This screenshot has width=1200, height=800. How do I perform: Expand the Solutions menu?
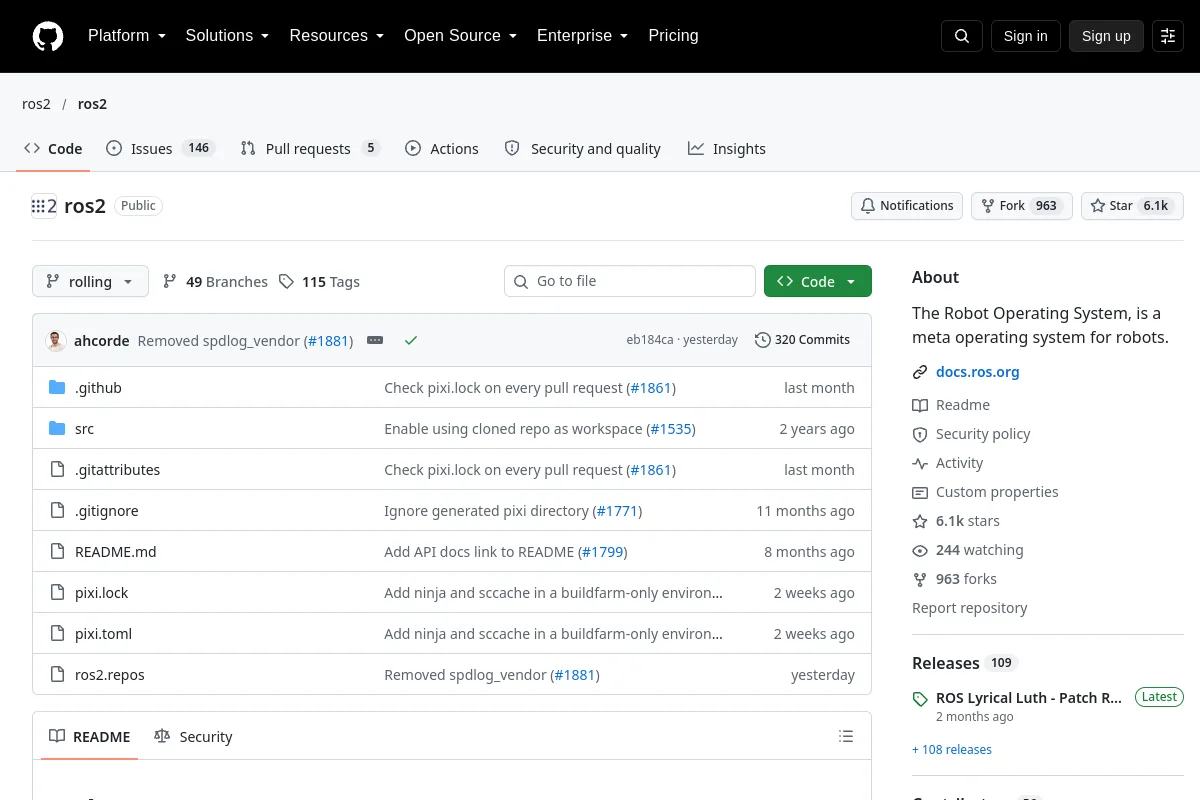pyautogui.click(x=227, y=36)
